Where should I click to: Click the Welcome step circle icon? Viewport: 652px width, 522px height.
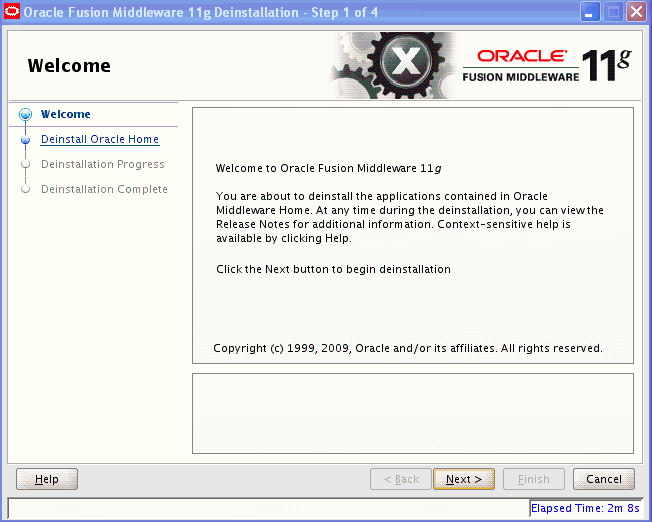pos(25,114)
